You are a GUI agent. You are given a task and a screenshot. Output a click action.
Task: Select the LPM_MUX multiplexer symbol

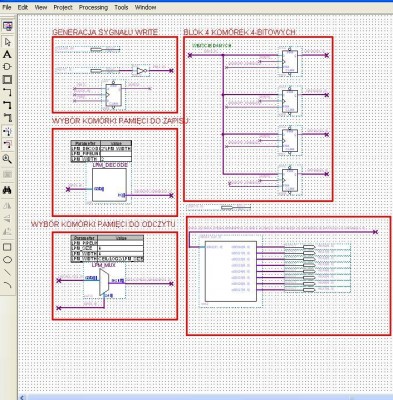[x=104, y=283]
